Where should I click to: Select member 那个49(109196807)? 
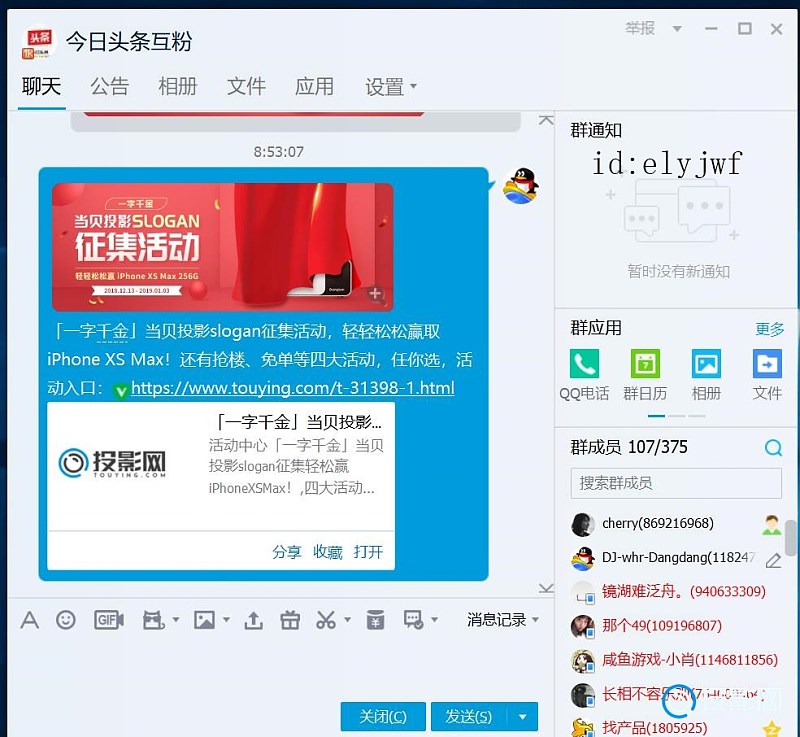pos(676,626)
